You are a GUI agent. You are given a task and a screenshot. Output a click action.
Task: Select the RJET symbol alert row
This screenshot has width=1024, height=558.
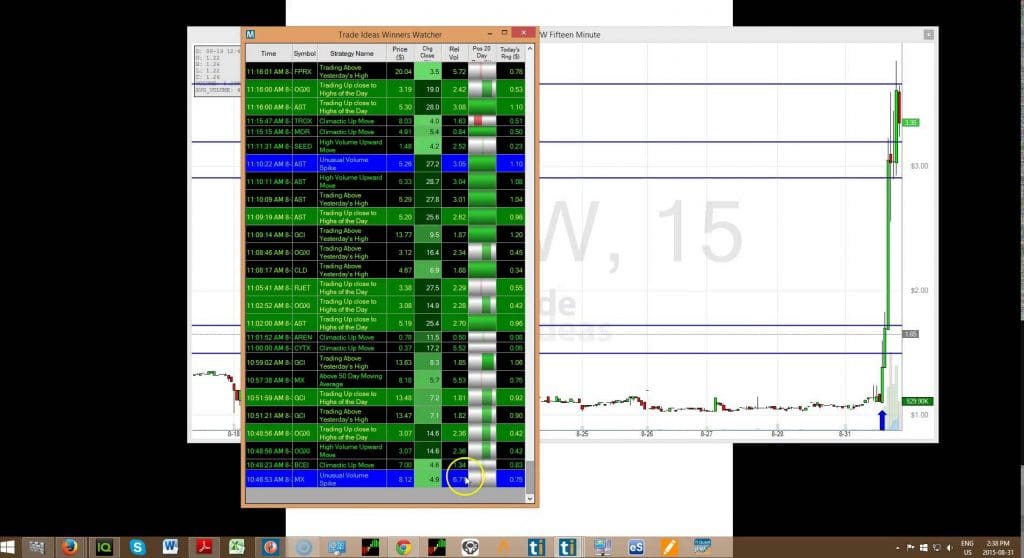point(385,287)
